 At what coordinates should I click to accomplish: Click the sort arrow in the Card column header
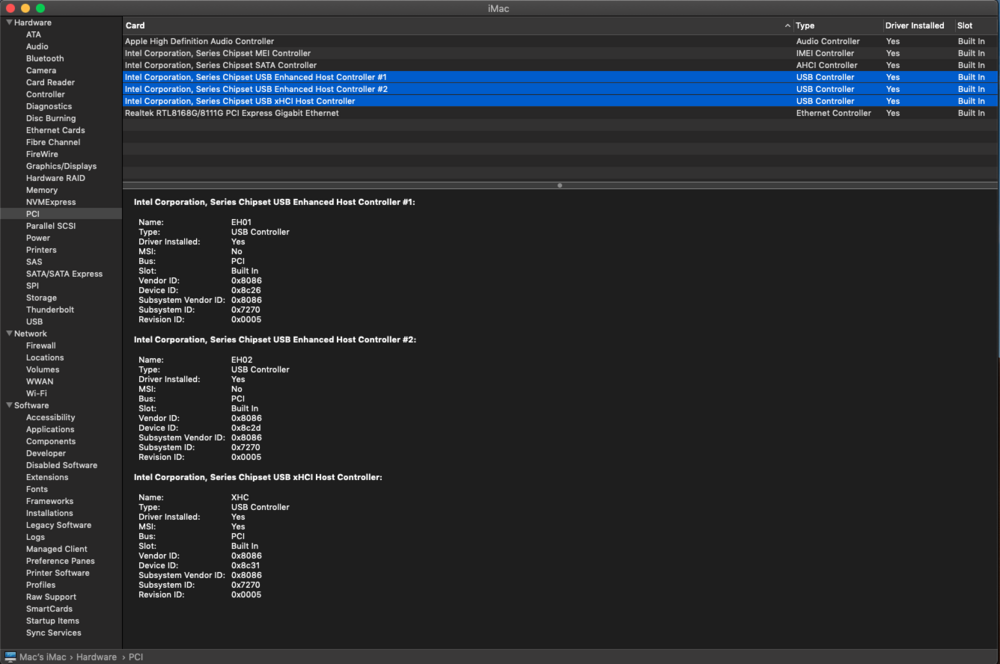pyautogui.click(x=787, y=26)
